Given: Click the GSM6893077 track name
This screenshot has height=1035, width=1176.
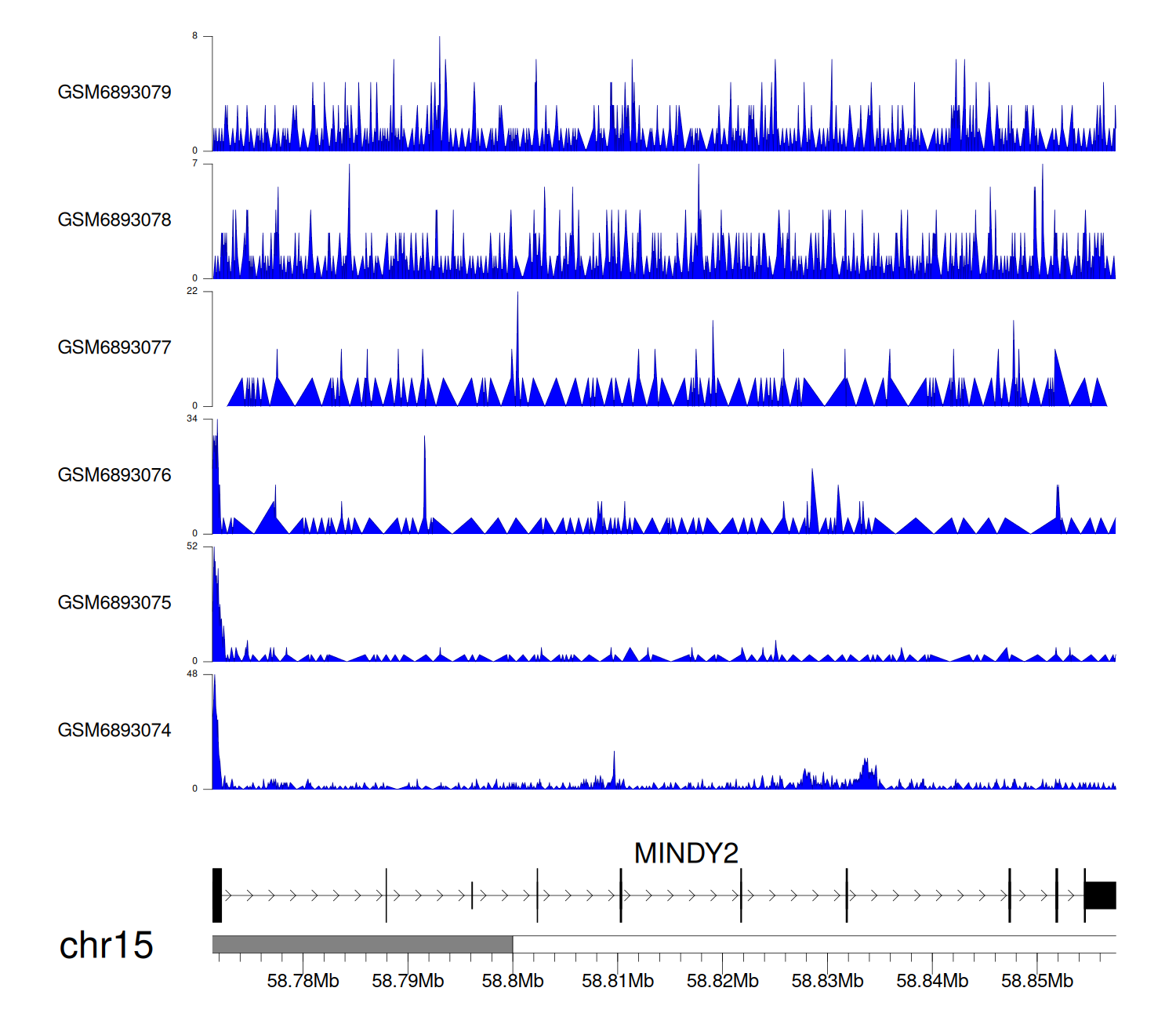Looking at the screenshot, I should point(114,348).
